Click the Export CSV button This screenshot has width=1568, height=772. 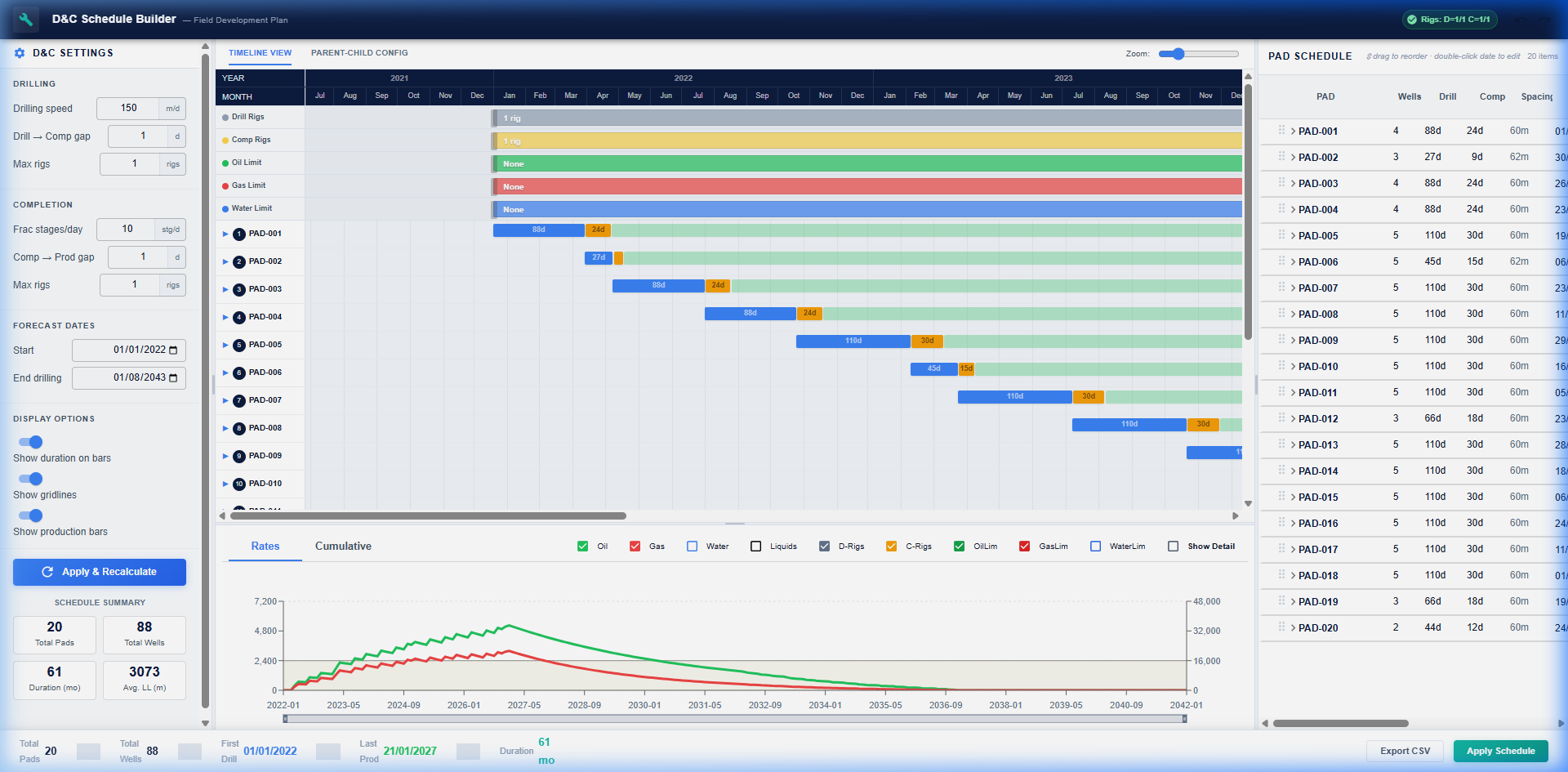pyautogui.click(x=1405, y=752)
